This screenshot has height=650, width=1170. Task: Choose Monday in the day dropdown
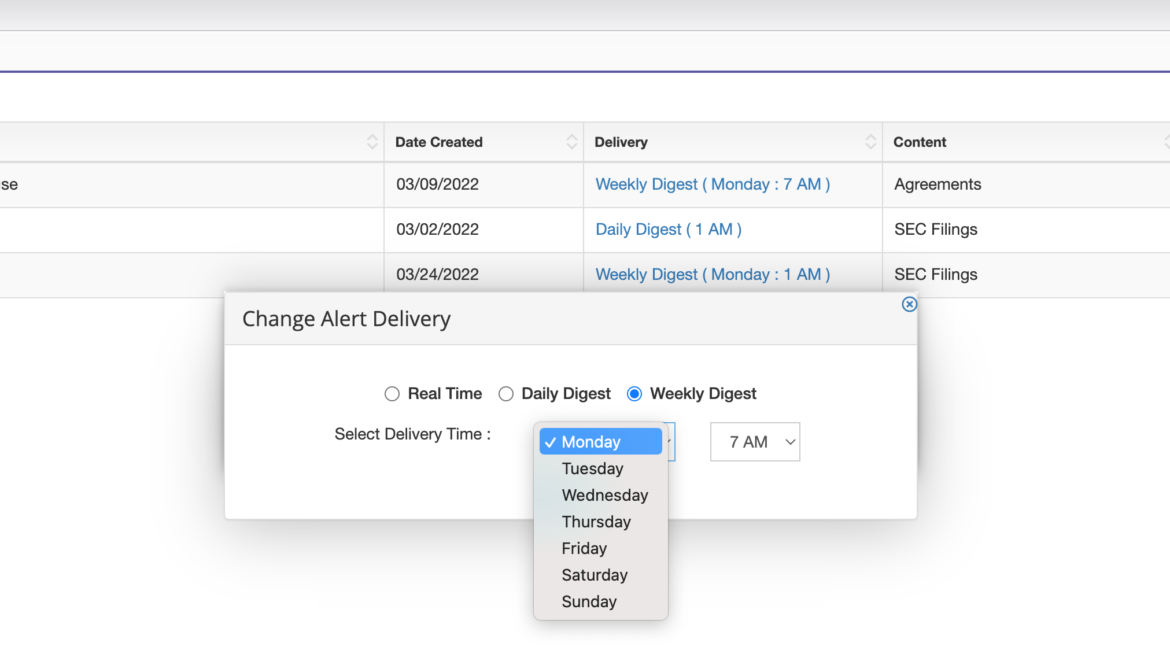[601, 442]
